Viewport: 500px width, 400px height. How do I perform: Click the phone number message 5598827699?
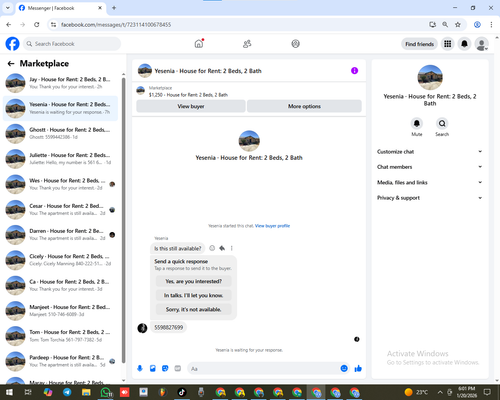click(168, 327)
